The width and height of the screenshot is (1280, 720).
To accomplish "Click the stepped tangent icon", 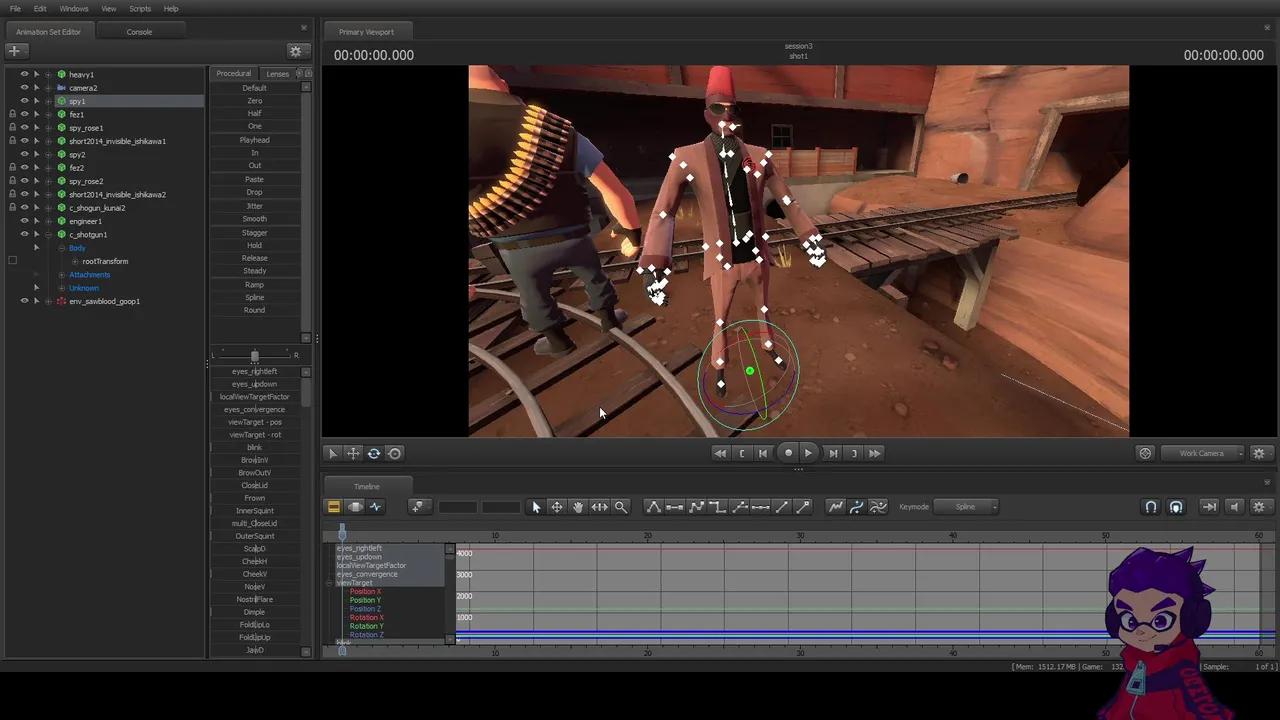I will (x=718, y=507).
